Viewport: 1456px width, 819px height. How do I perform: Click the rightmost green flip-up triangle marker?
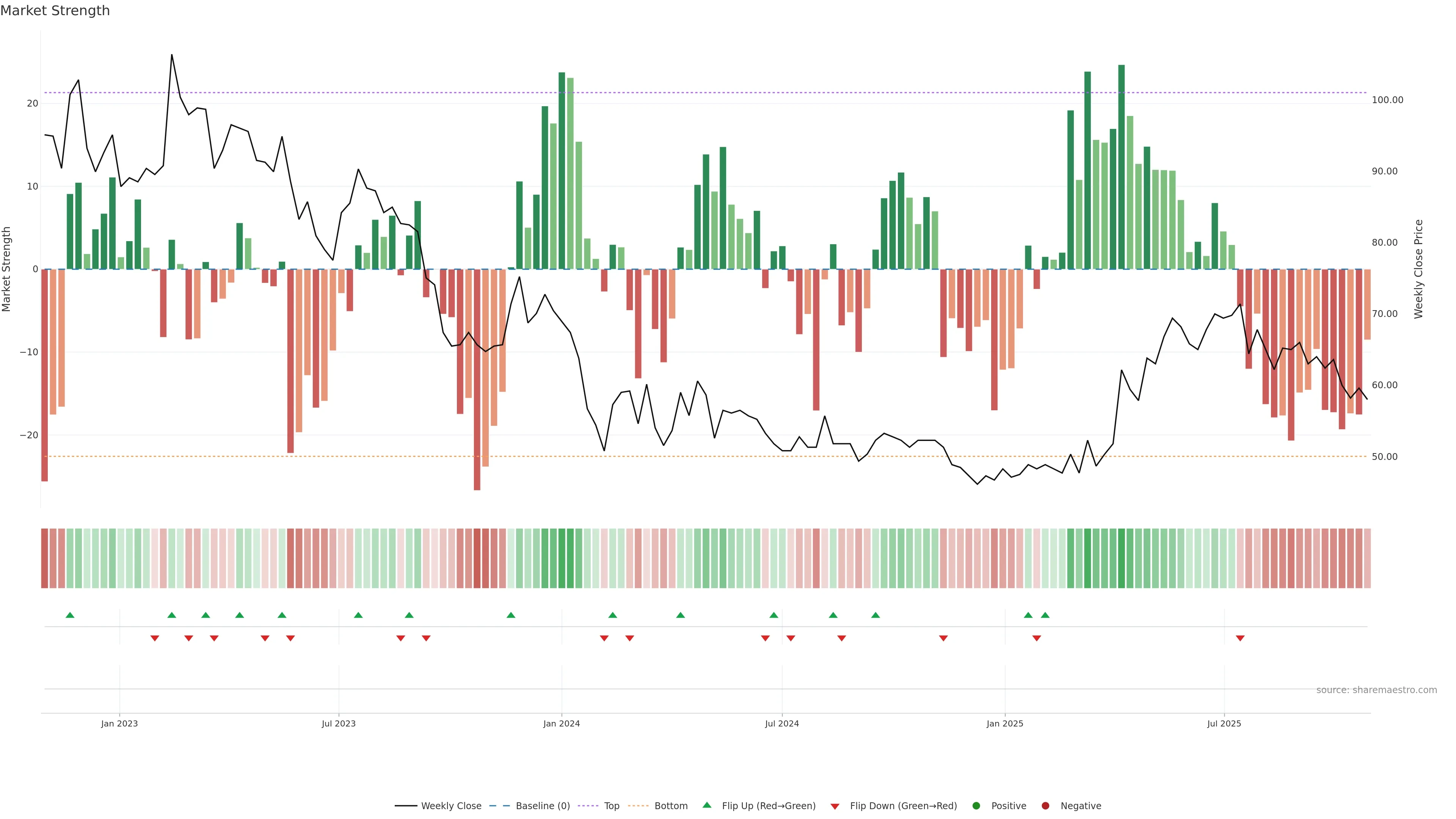click(x=1045, y=615)
